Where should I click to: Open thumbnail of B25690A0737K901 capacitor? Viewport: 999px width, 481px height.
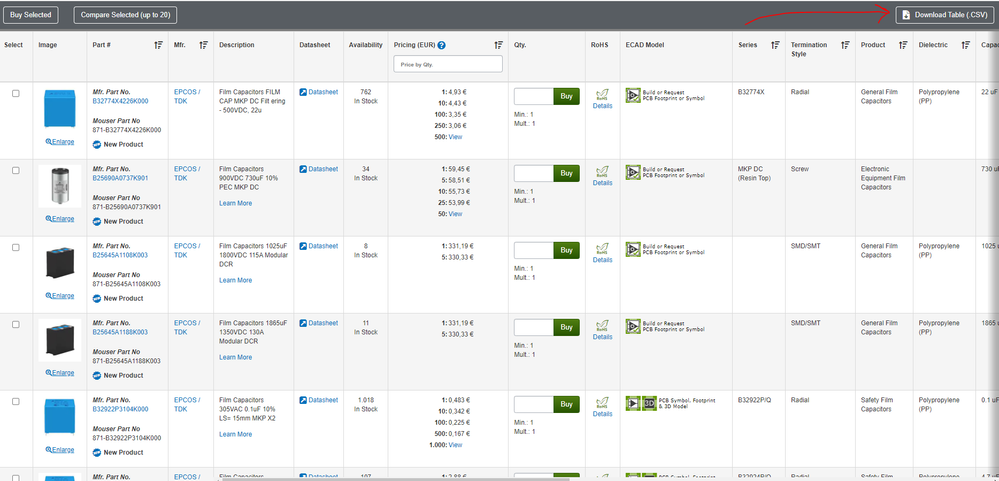pyautogui.click(x=60, y=186)
